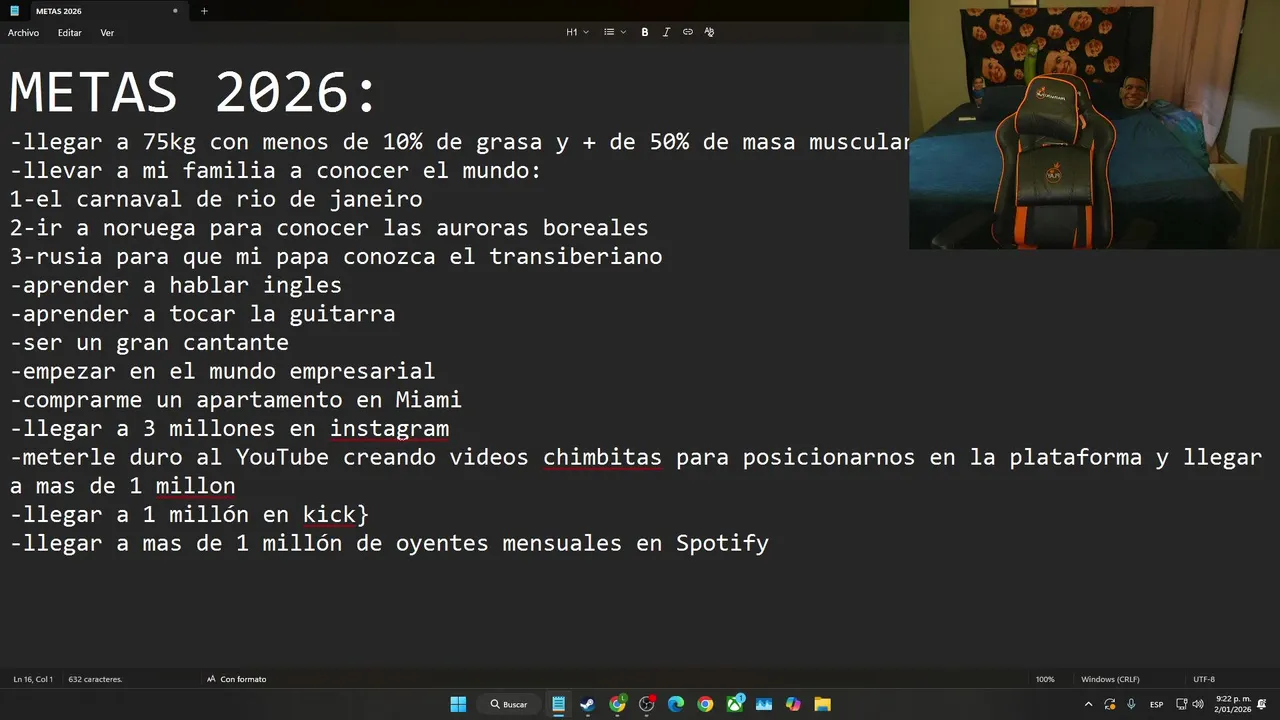Open the Ver menu
Viewport: 1280px width, 720px height.
[107, 33]
